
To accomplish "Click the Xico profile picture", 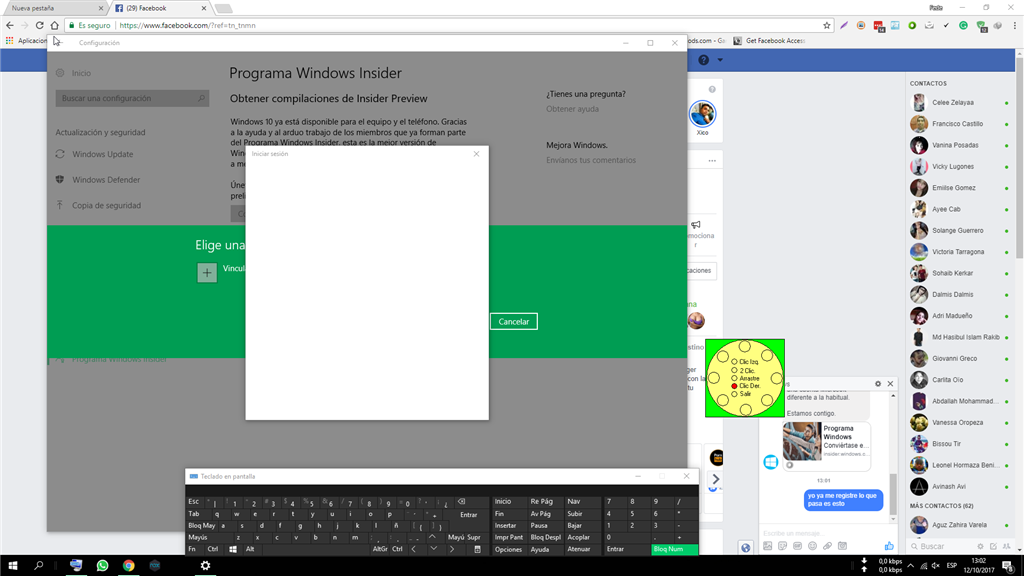I will (x=702, y=114).
